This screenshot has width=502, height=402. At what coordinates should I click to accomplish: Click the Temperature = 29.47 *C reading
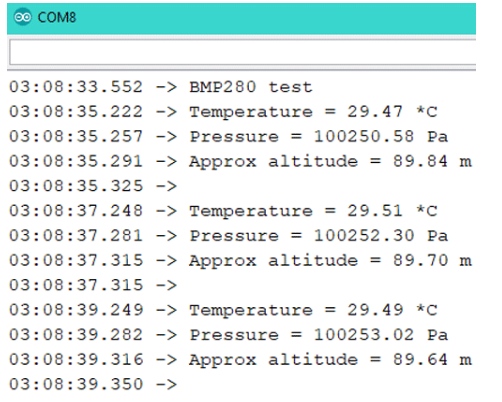click(313, 112)
